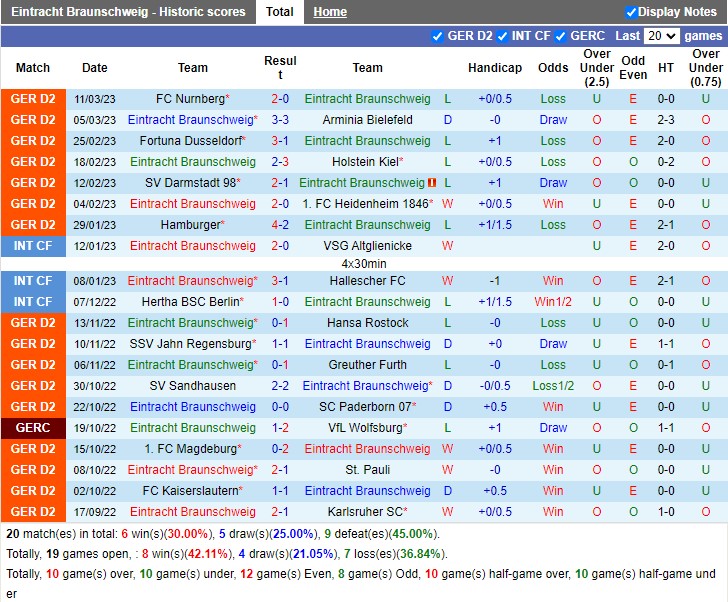This screenshot has width=728, height=602.
Task: Open the Last 20 games dropdown
Action: coord(661,36)
